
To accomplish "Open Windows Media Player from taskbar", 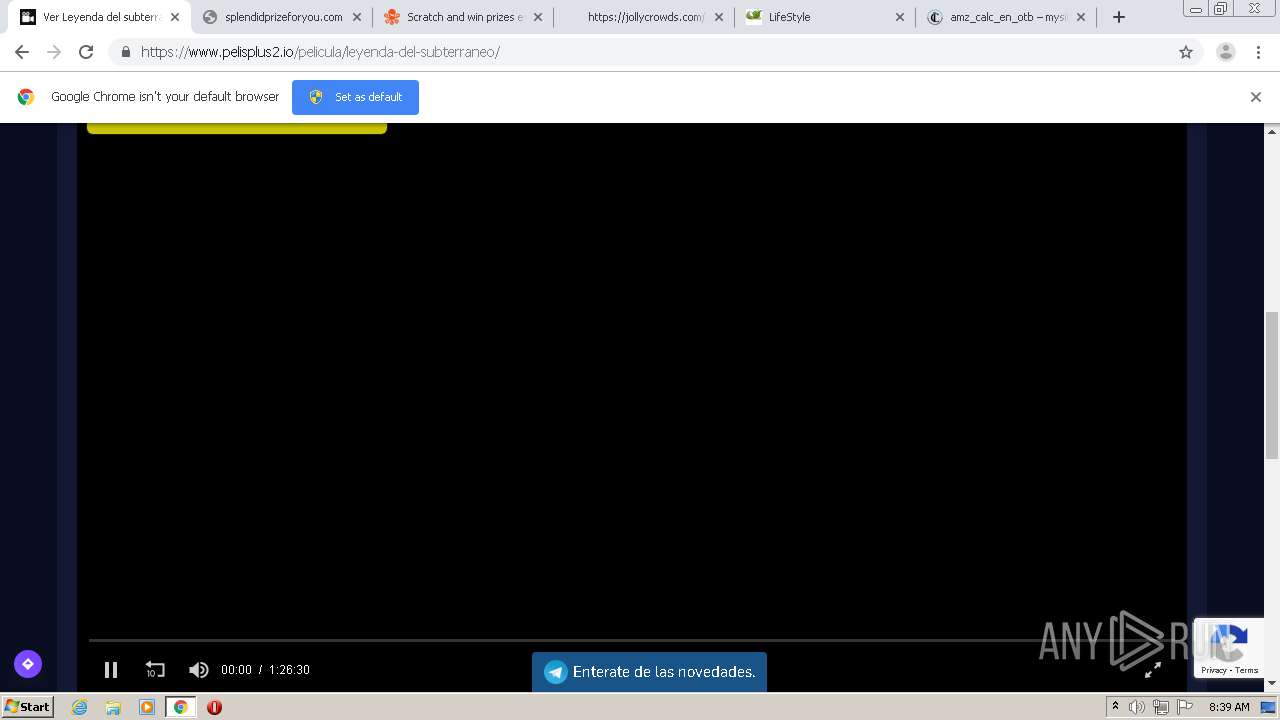I will (147, 707).
